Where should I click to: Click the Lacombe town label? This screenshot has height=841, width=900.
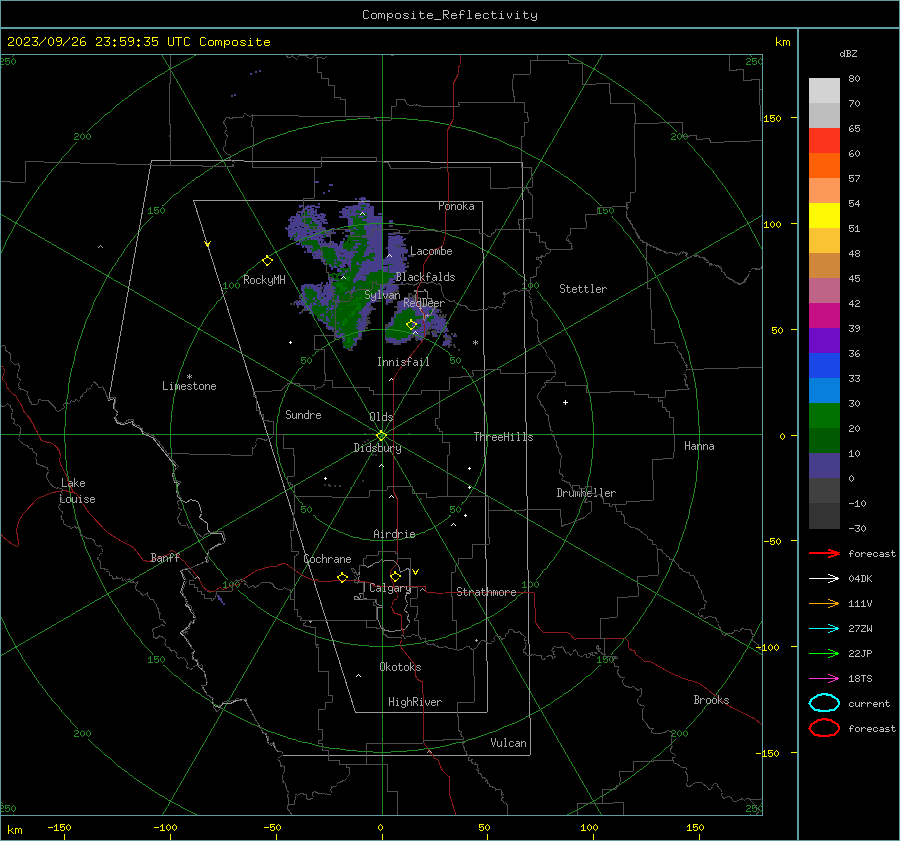click(431, 251)
